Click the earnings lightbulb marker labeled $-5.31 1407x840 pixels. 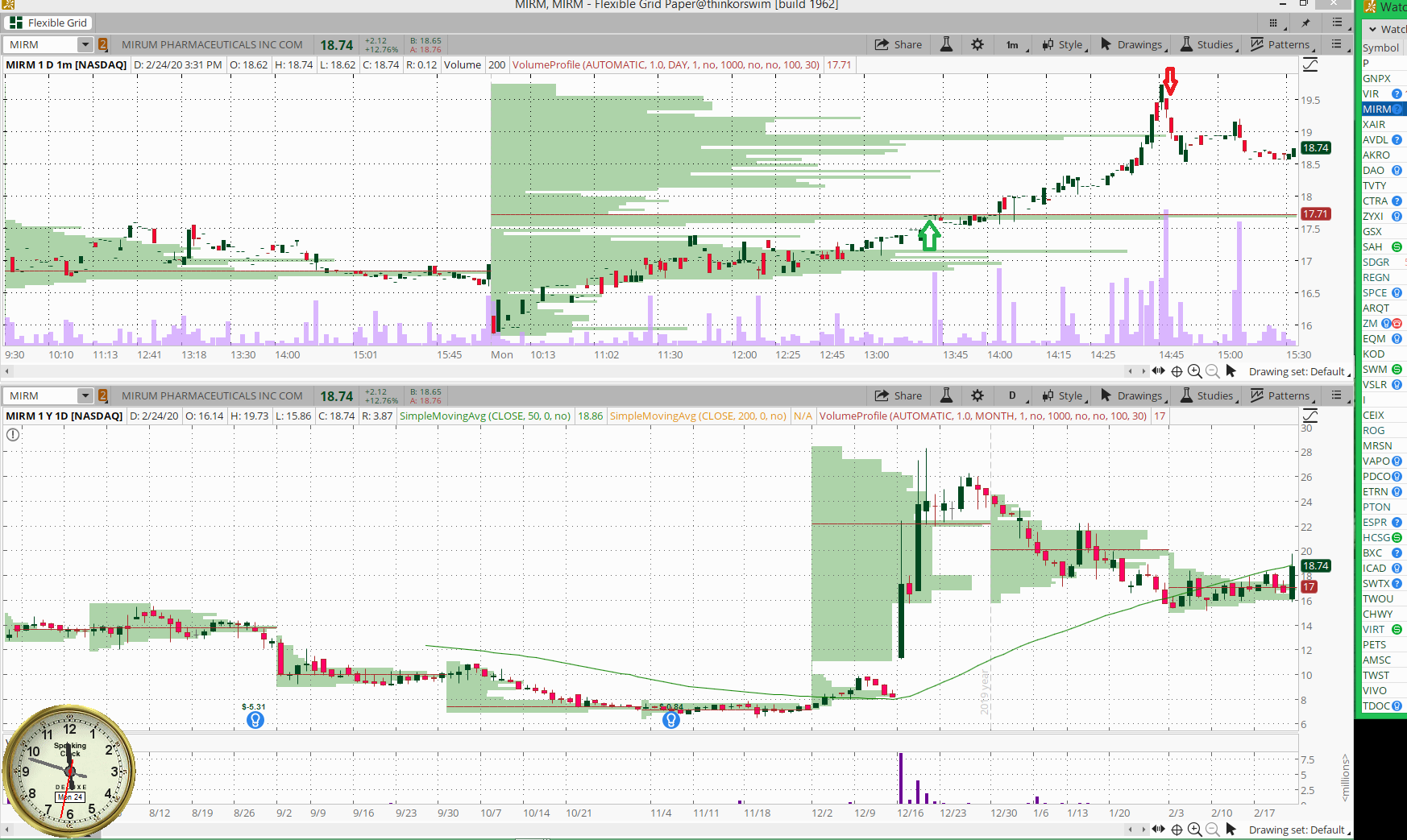tap(255, 720)
